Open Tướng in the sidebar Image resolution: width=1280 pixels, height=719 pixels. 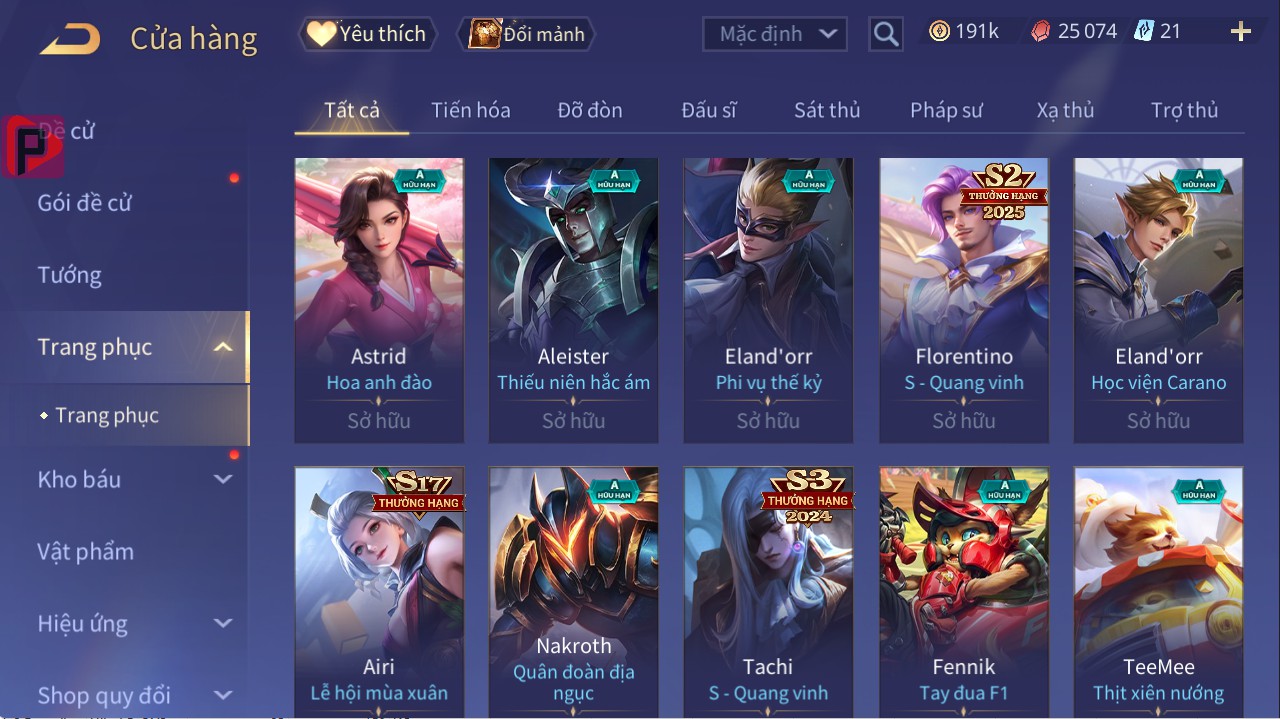70,275
